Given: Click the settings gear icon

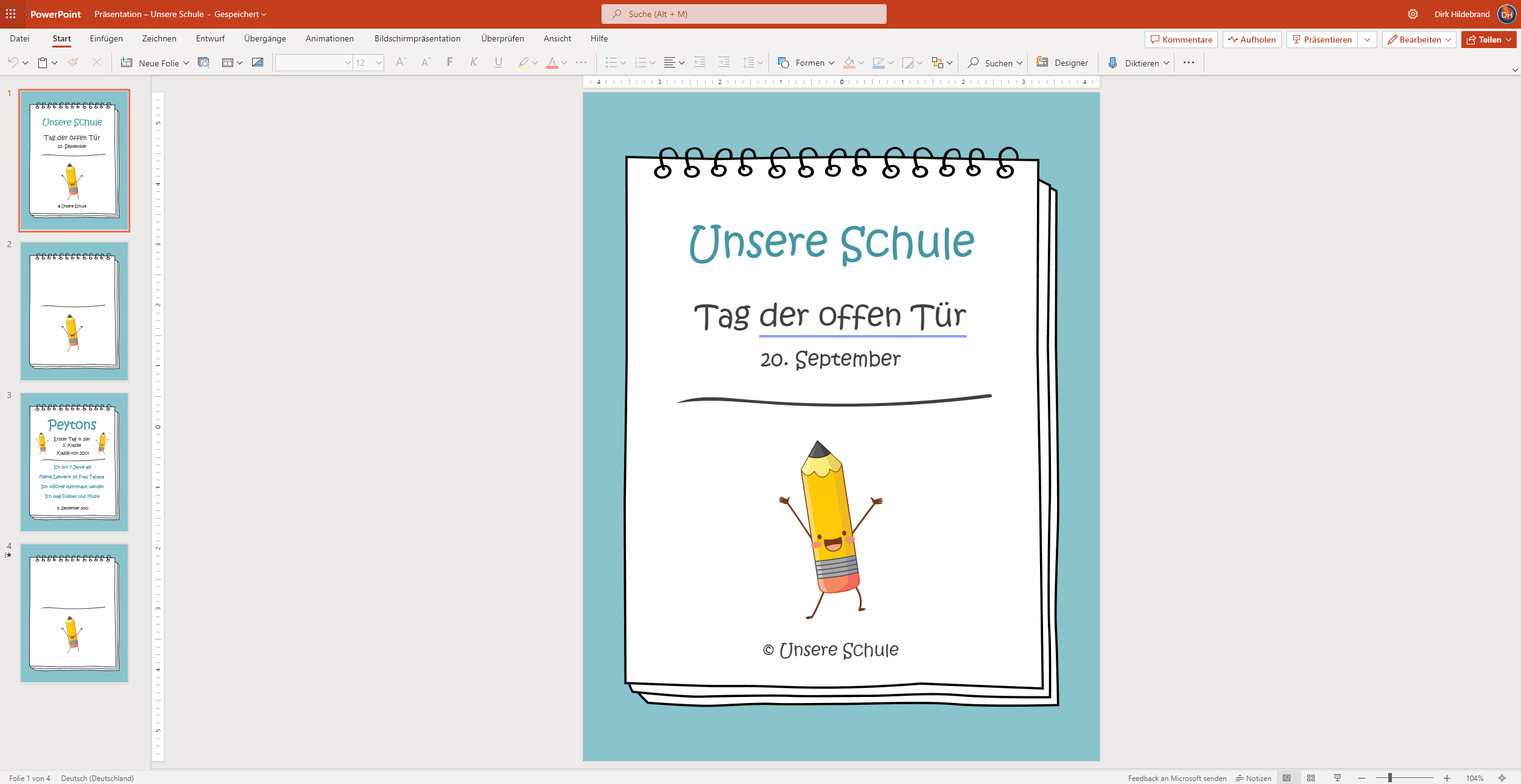Looking at the screenshot, I should coord(1413,14).
